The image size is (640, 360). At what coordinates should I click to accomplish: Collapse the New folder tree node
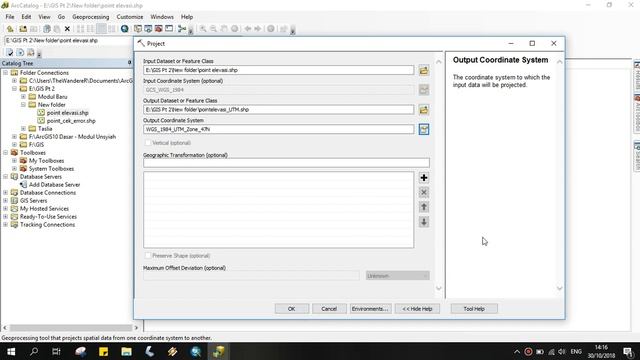click(x=24, y=104)
